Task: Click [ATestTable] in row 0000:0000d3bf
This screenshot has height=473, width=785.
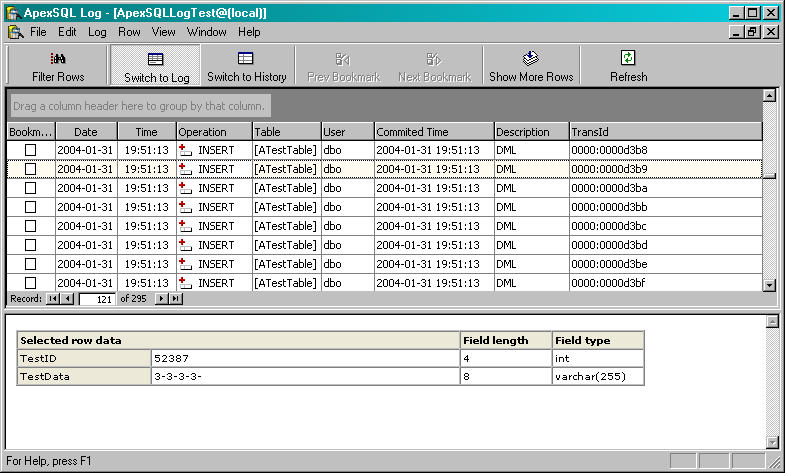Action: [286, 283]
